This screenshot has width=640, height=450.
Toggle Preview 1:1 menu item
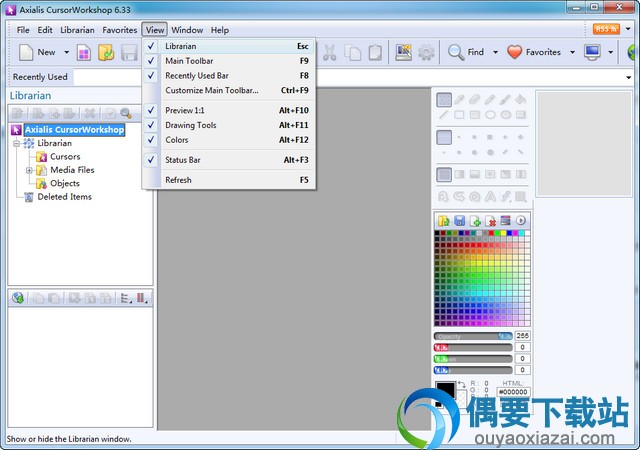[x=229, y=110]
